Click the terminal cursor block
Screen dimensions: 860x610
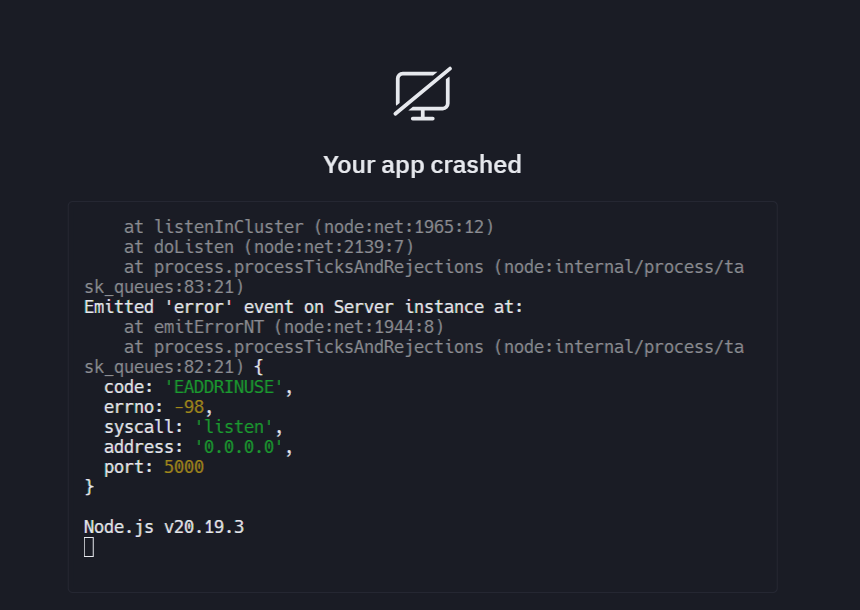(89, 547)
